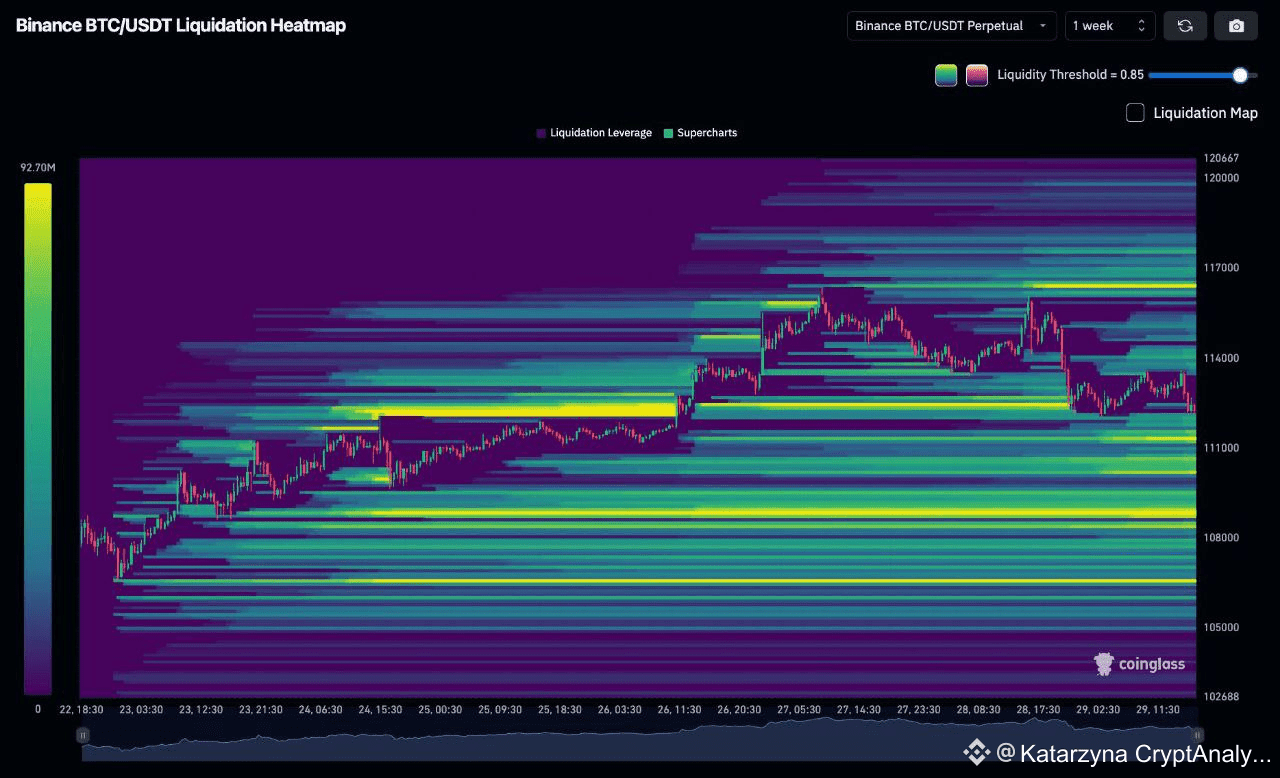The image size is (1280, 778).
Task: Click the Liquidity Threshold slider knob
Action: click(x=1240, y=75)
